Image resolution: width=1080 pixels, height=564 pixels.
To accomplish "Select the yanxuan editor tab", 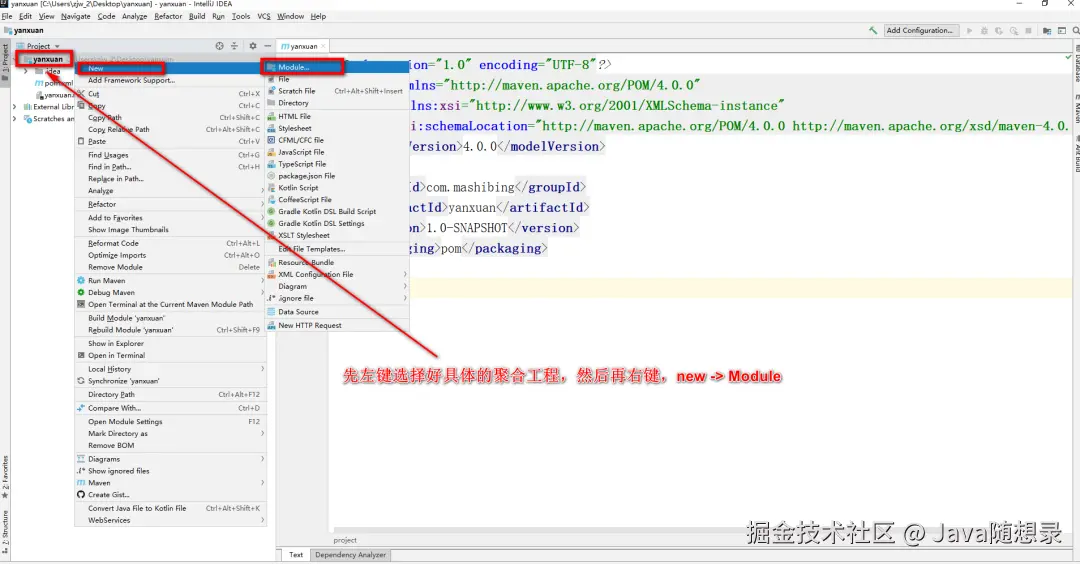I will pyautogui.click(x=303, y=46).
